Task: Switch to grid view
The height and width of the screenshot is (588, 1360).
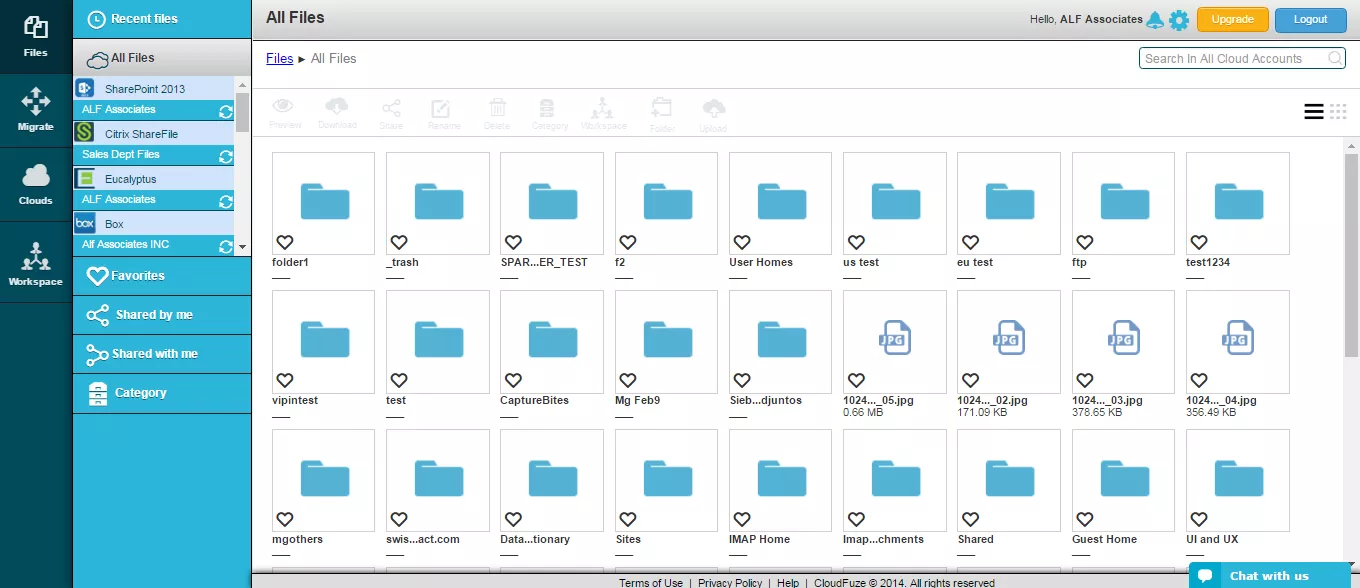Action: [1338, 112]
